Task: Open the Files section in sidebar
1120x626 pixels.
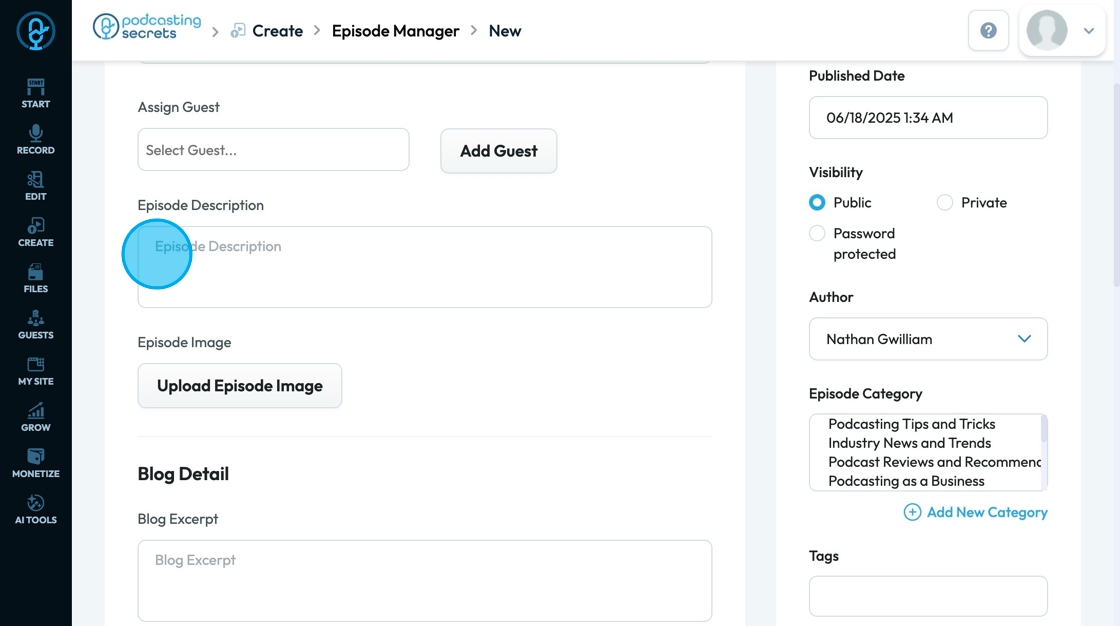Action: [x=35, y=279]
